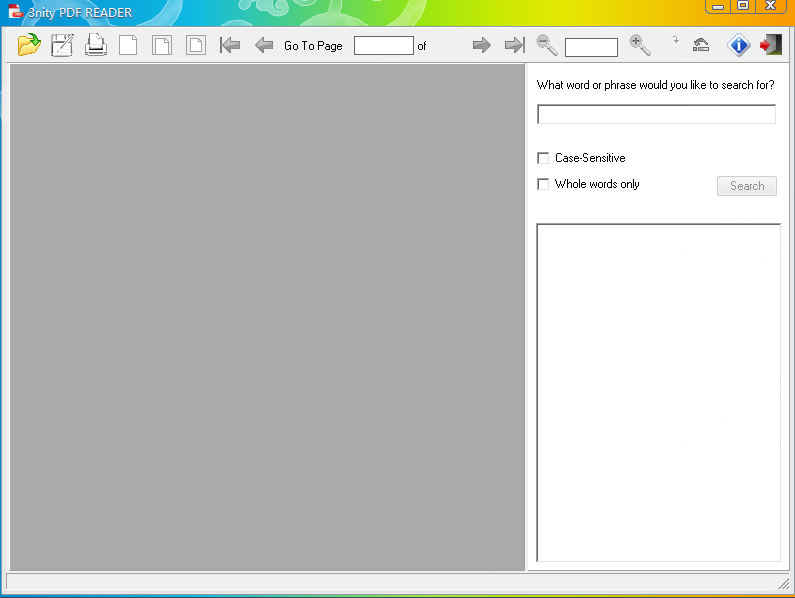
Task: Zoom out with the minus magnifier
Action: 547,45
